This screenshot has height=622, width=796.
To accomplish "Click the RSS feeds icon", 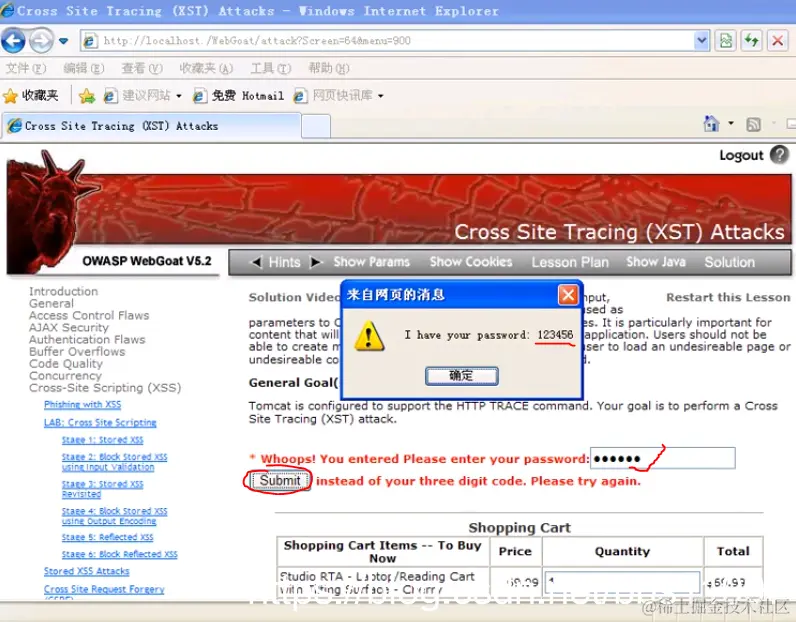I will pos(753,124).
